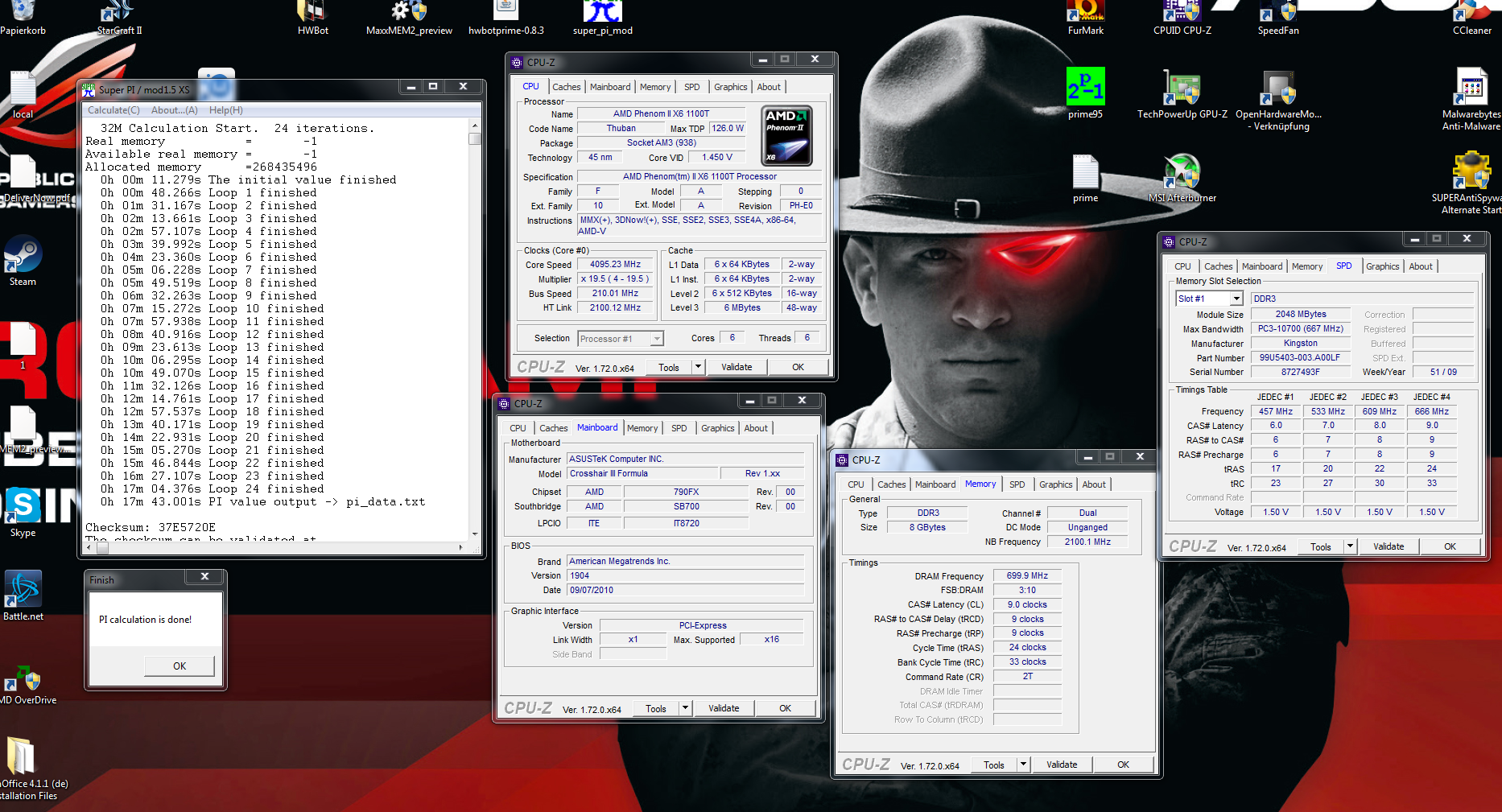Click Super PI horizontal scrollbar right arrow
1502x812 pixels.
pyautogui.click(x=460, y=547)
